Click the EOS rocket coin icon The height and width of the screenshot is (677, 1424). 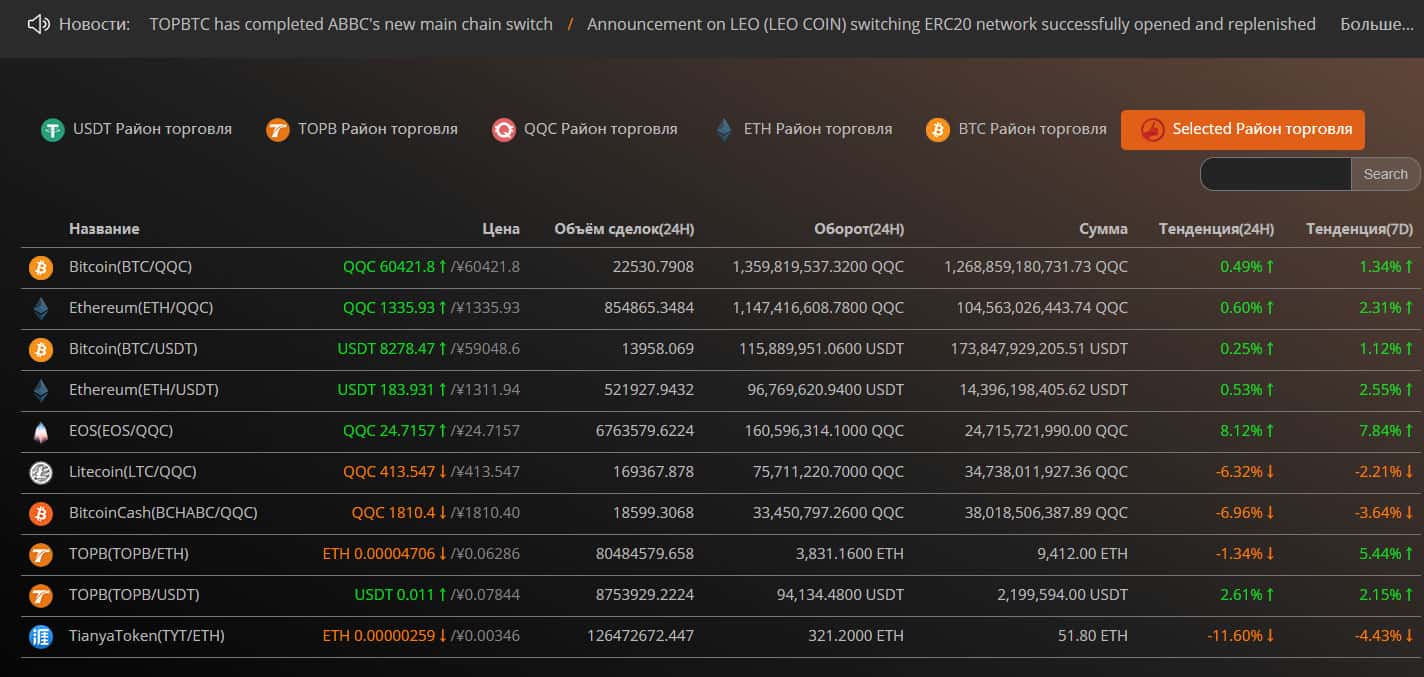point(41,431)
